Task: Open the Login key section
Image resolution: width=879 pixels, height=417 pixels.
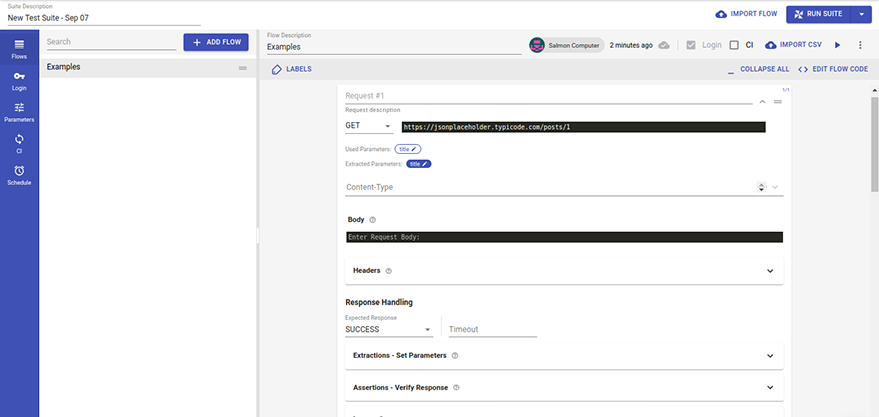Action: (19, 81)
